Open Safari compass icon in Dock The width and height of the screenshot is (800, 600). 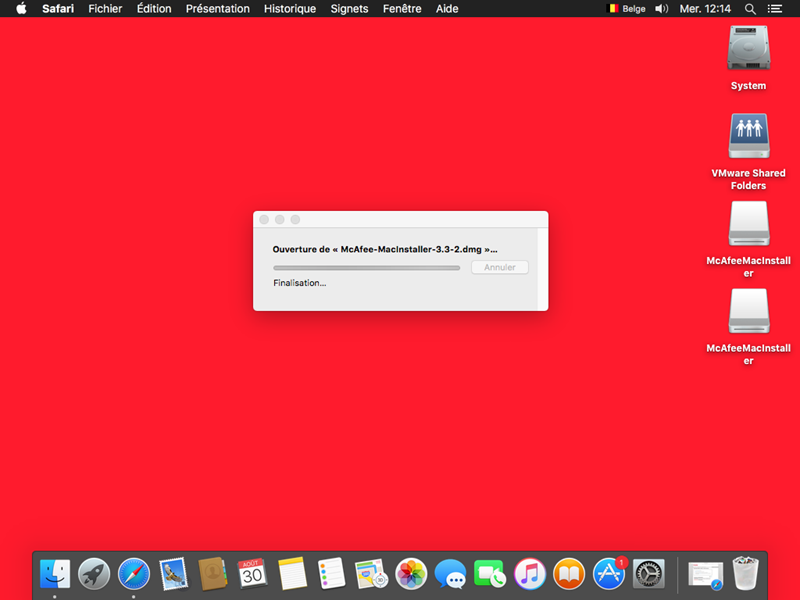[x=134, y=573]
